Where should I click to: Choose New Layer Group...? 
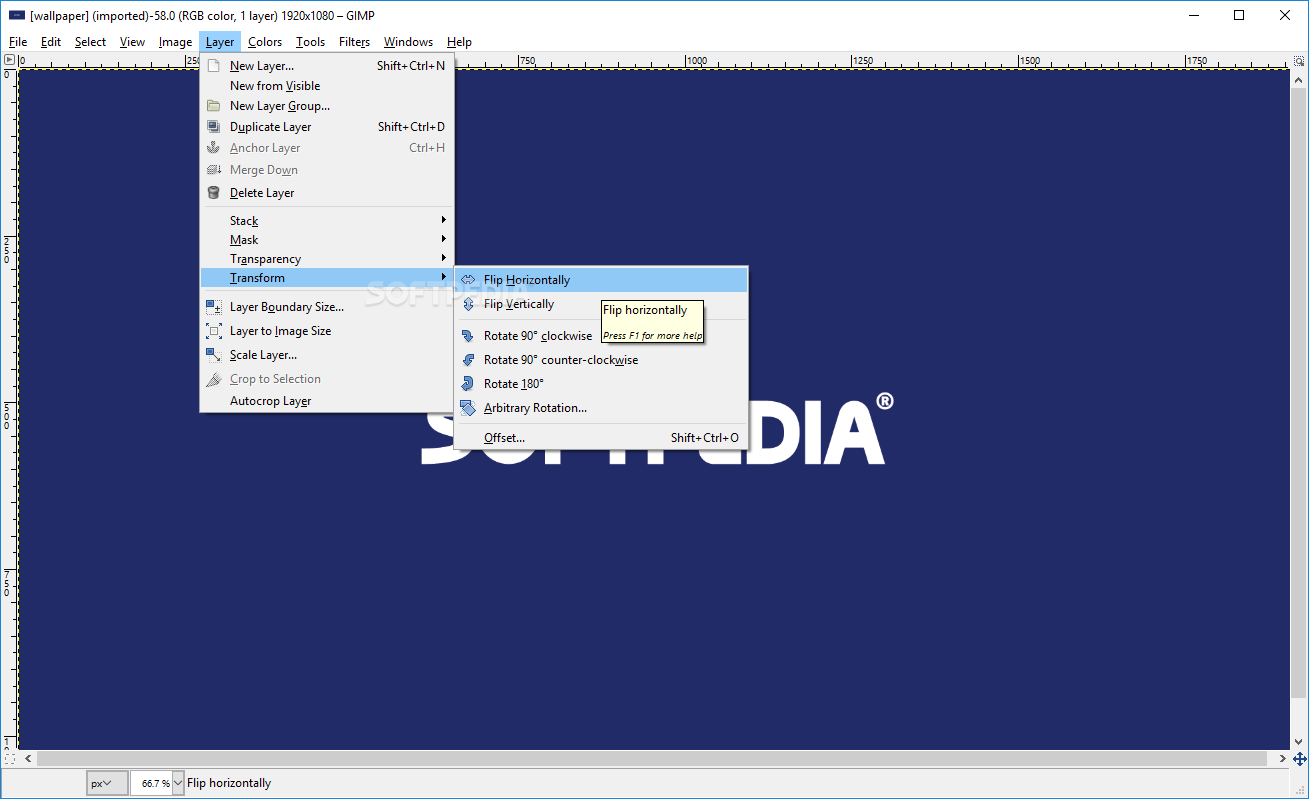click(327, 106)
